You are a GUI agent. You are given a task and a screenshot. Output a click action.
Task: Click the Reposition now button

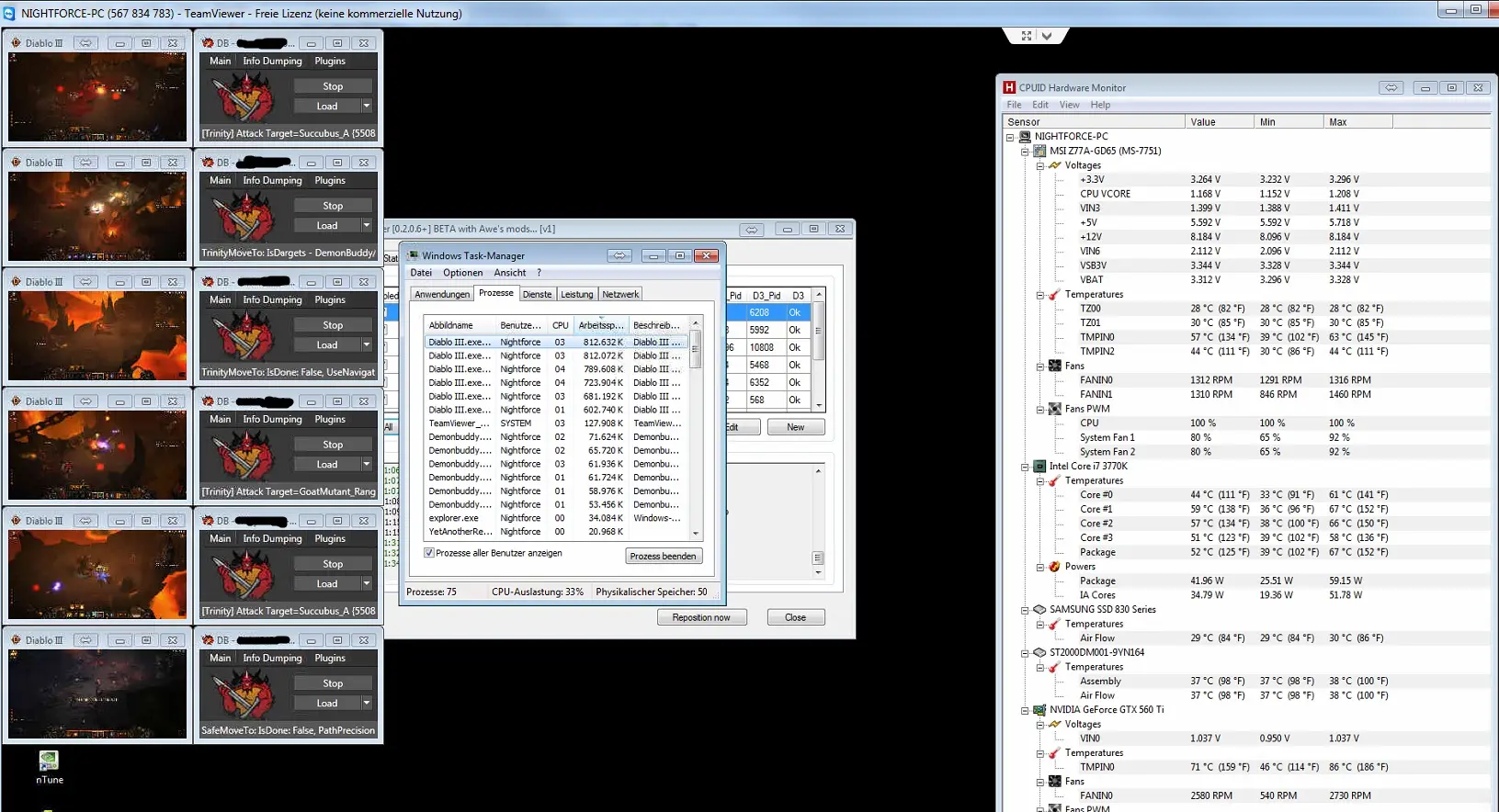click(x=701, y=617)
